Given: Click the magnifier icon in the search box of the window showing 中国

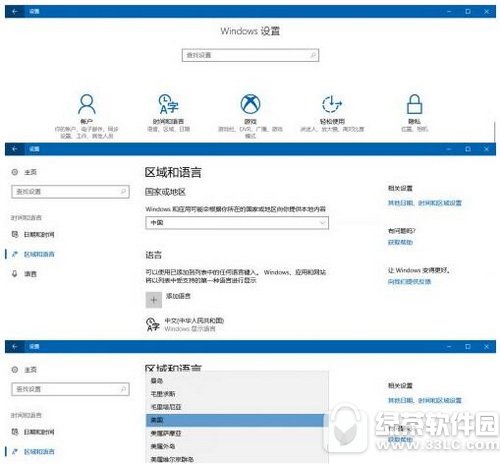Looking at the screenshot, I should pos(123,191).
